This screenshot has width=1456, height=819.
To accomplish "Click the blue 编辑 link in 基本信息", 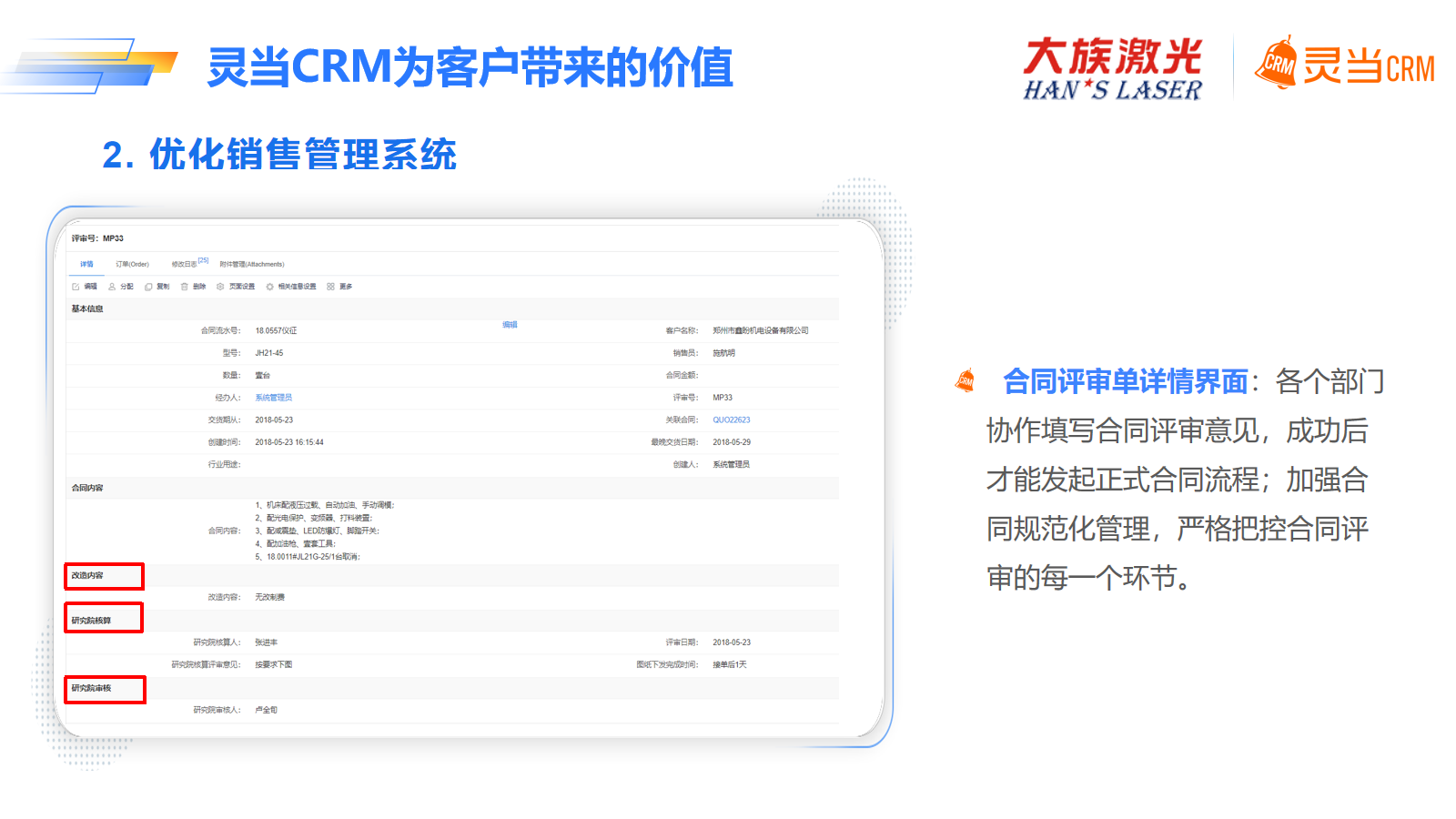I will click(x=510, y=325).
